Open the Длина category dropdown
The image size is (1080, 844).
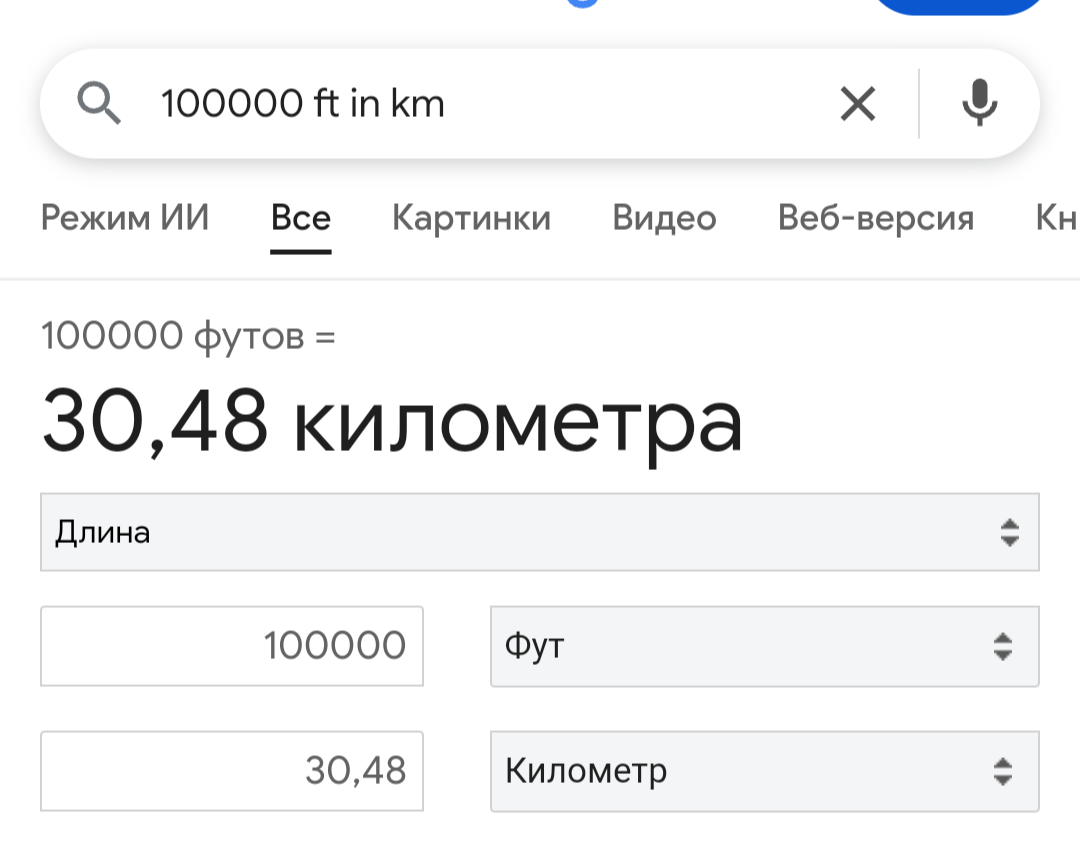[539, 532]
